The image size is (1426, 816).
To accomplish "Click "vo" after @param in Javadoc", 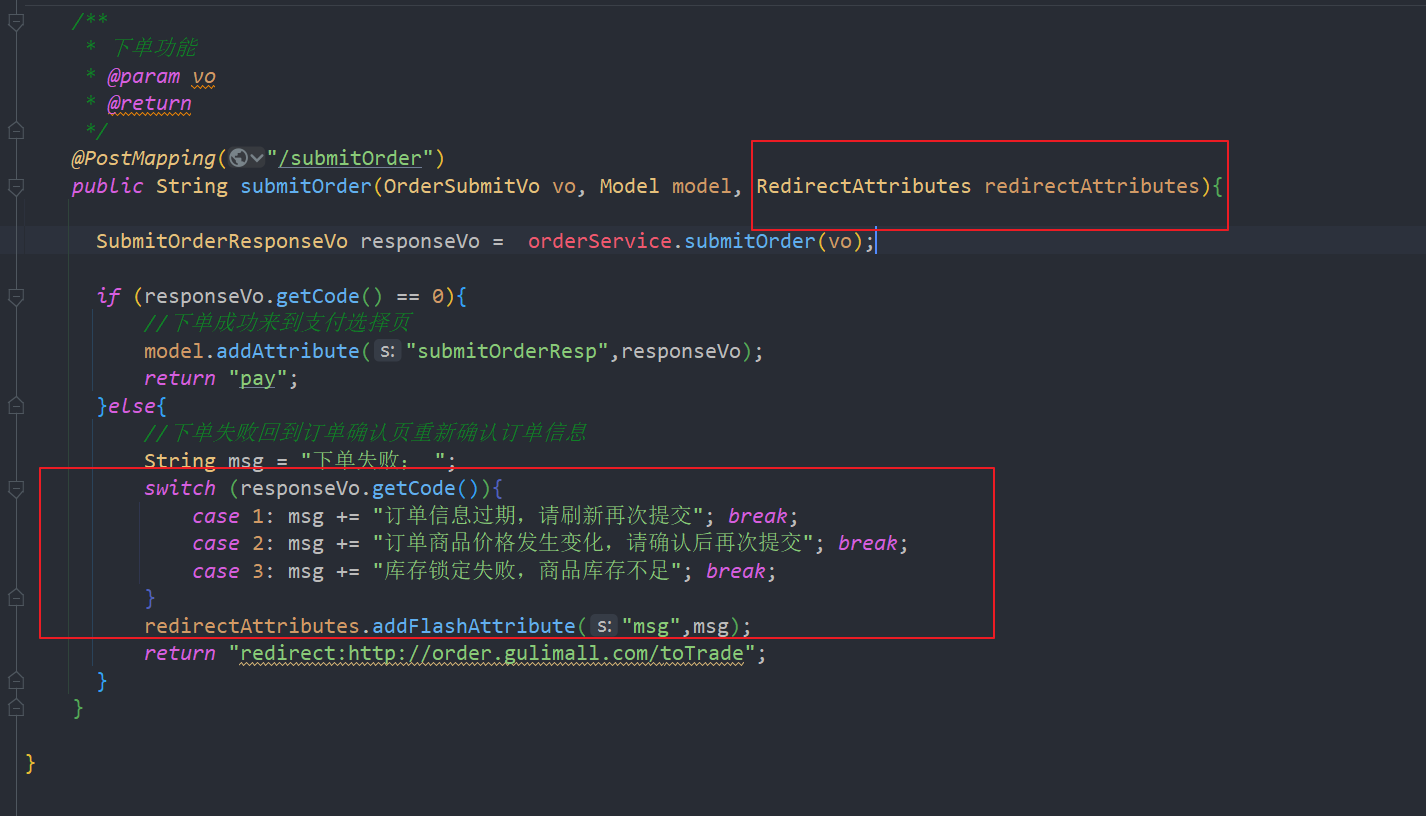I will tap(204, 76).
